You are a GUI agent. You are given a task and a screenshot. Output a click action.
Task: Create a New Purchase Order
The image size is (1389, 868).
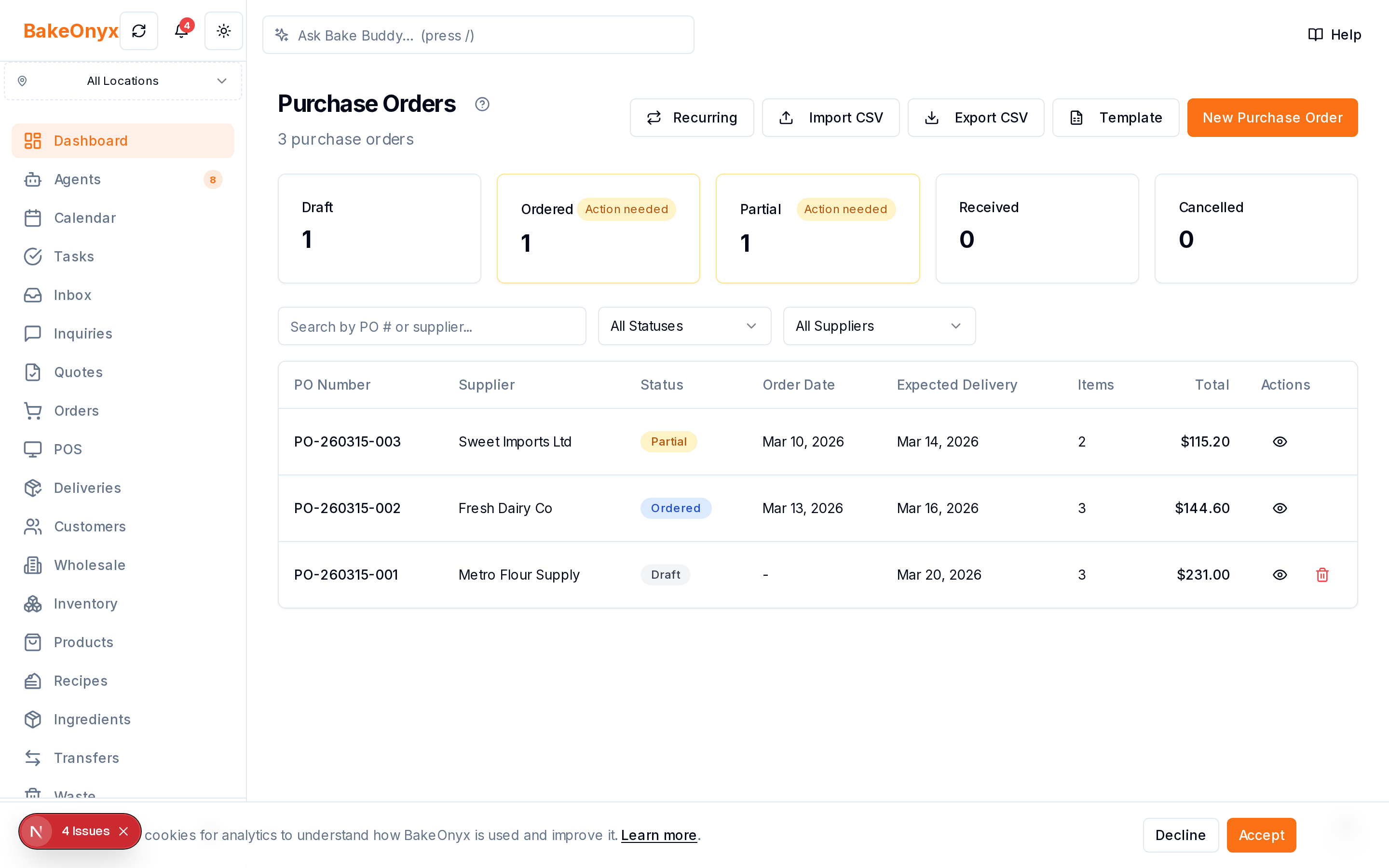(x=1272, y=118)
